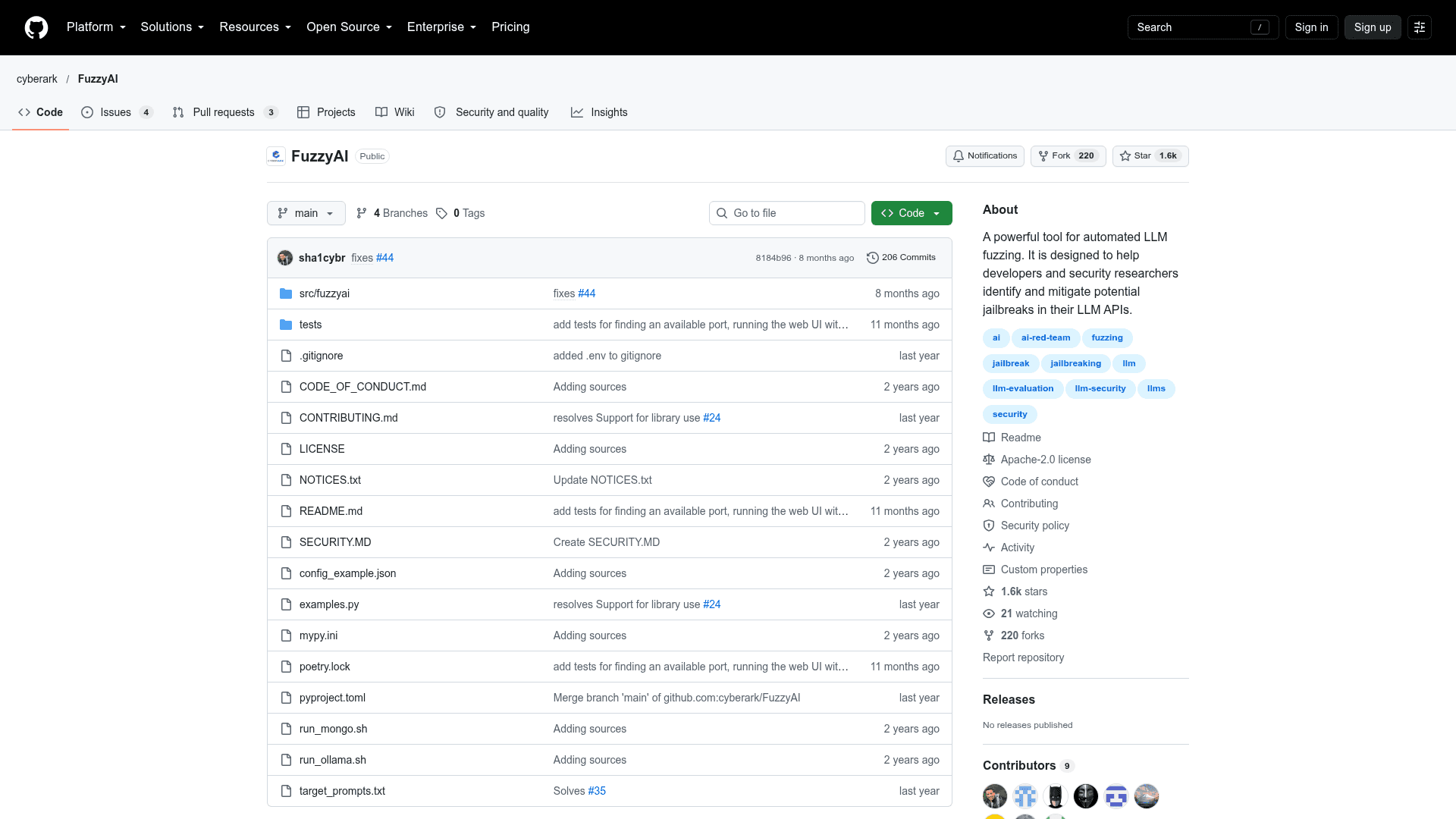Select the llm-security topic tag
This screenshot has width=1456, height=819.
1100,389
